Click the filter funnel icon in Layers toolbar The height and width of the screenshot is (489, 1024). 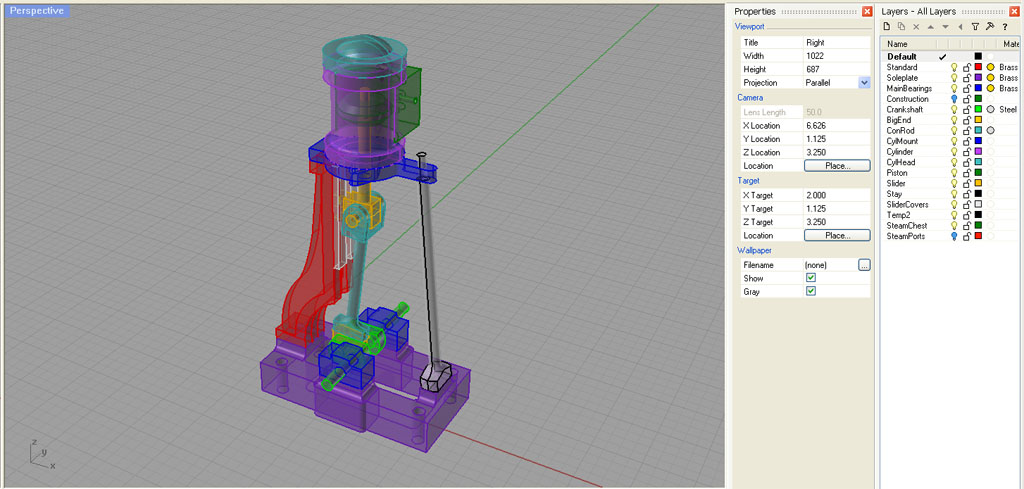[x=975, y=27]
